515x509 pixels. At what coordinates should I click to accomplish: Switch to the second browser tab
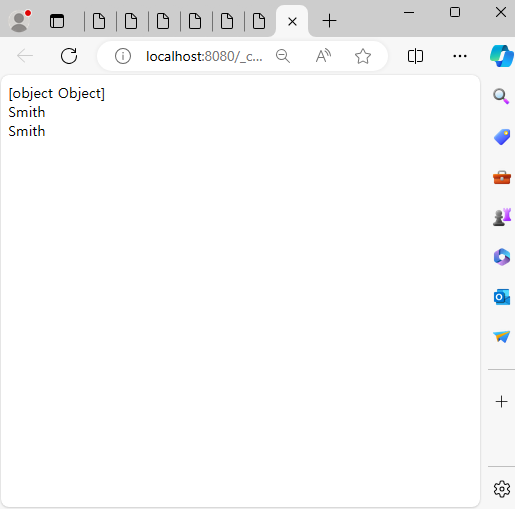[x=131, y=21]
